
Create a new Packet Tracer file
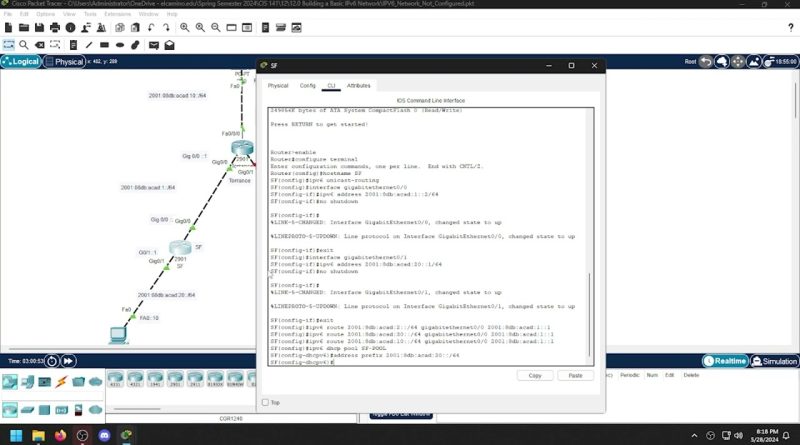(9, 28)
